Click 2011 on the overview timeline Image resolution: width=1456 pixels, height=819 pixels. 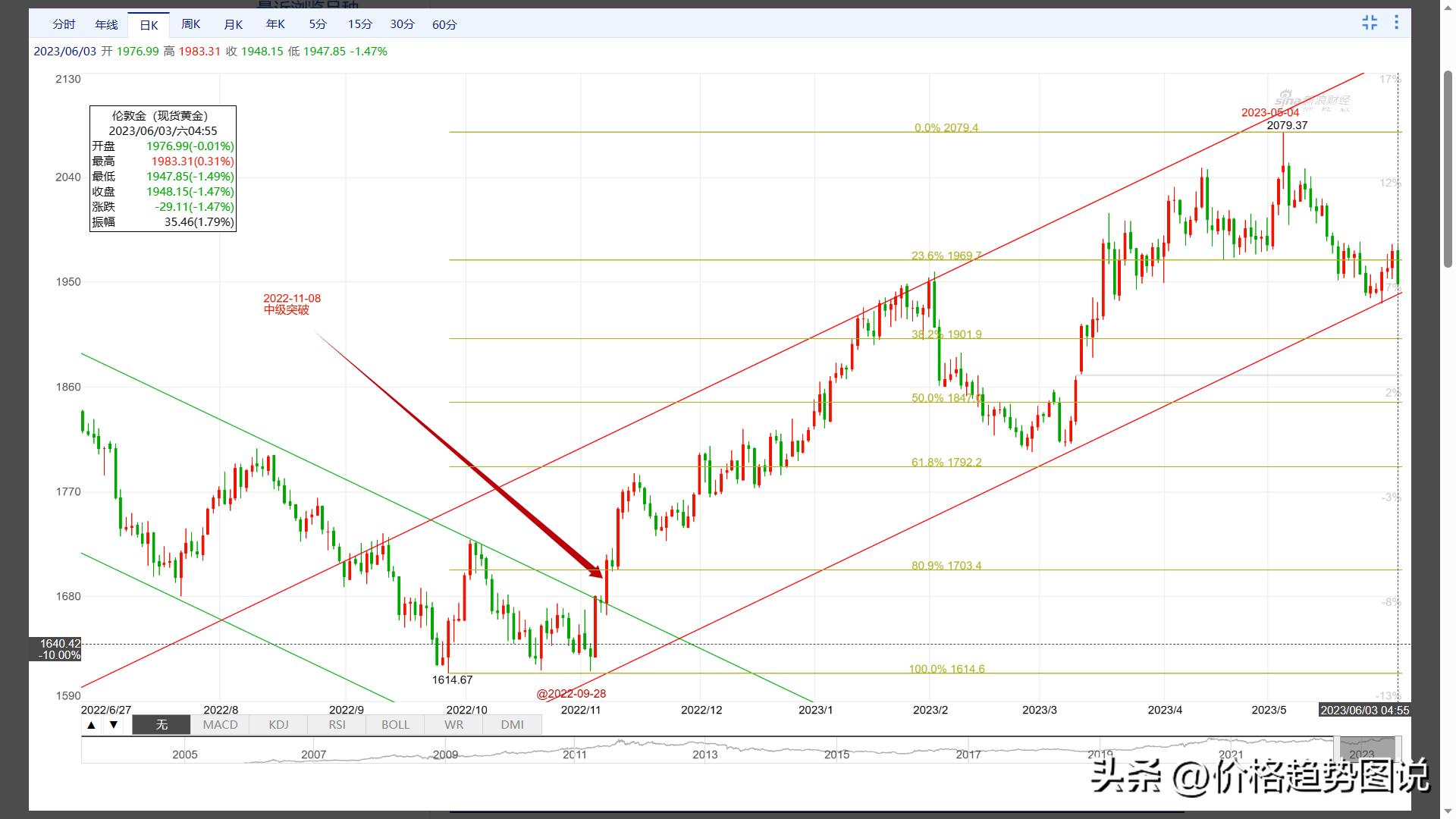coord(575,755)
